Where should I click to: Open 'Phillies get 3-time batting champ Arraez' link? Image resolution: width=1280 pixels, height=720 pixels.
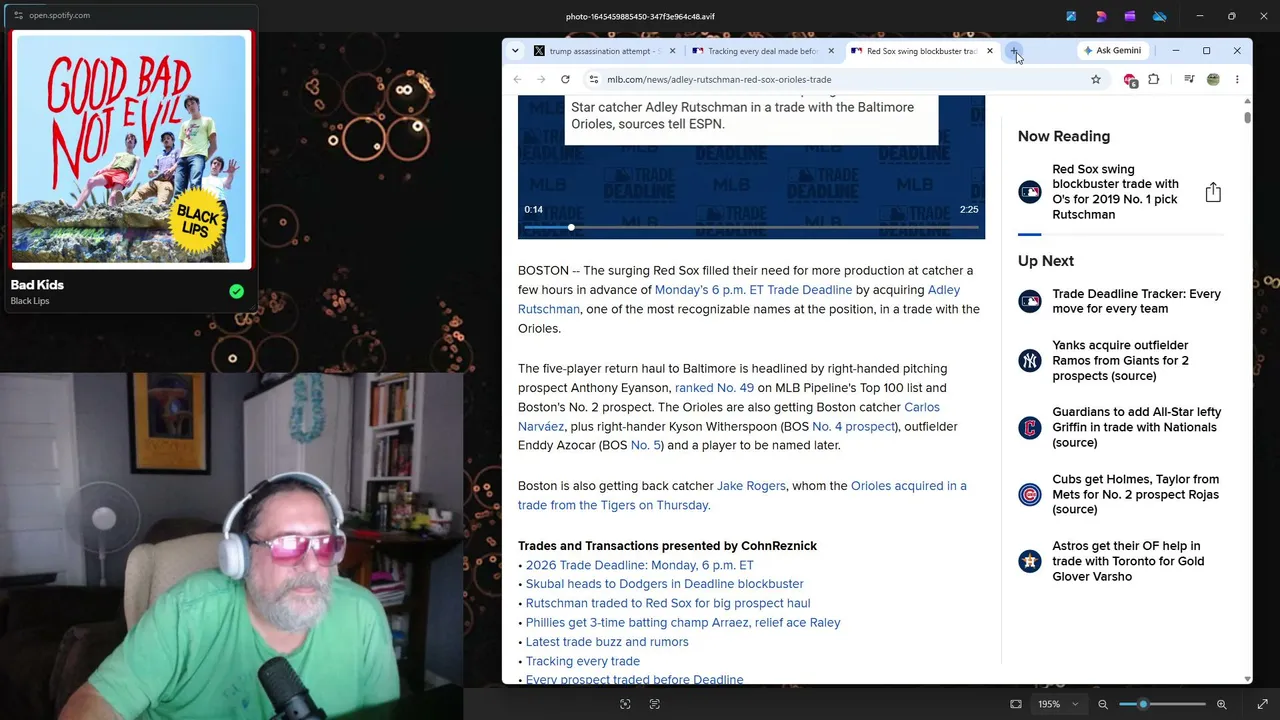click(683, 623)
